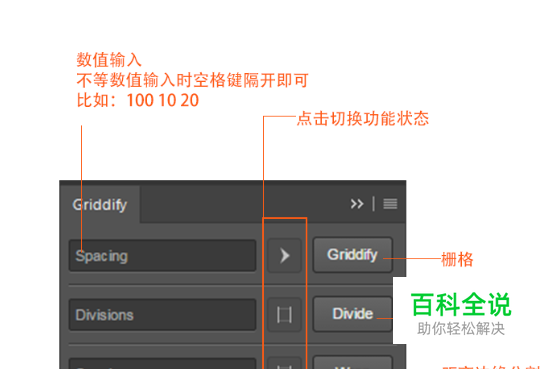Screen dimensions: 557x369
Task: Collapse the panel with the double-arrow icon
Action: coord(357,204)
